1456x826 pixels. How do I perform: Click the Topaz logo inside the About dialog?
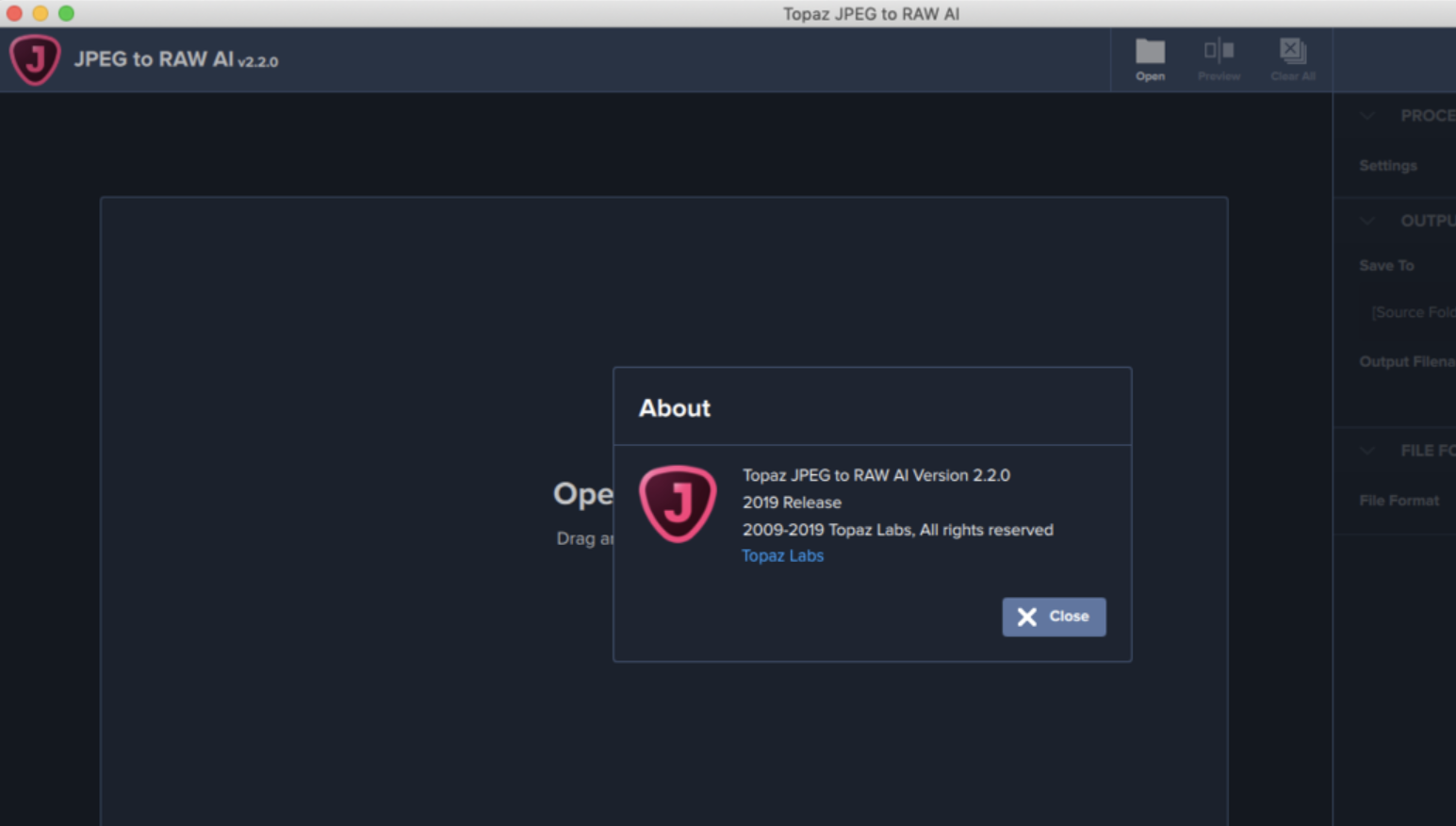coord(678,505)
